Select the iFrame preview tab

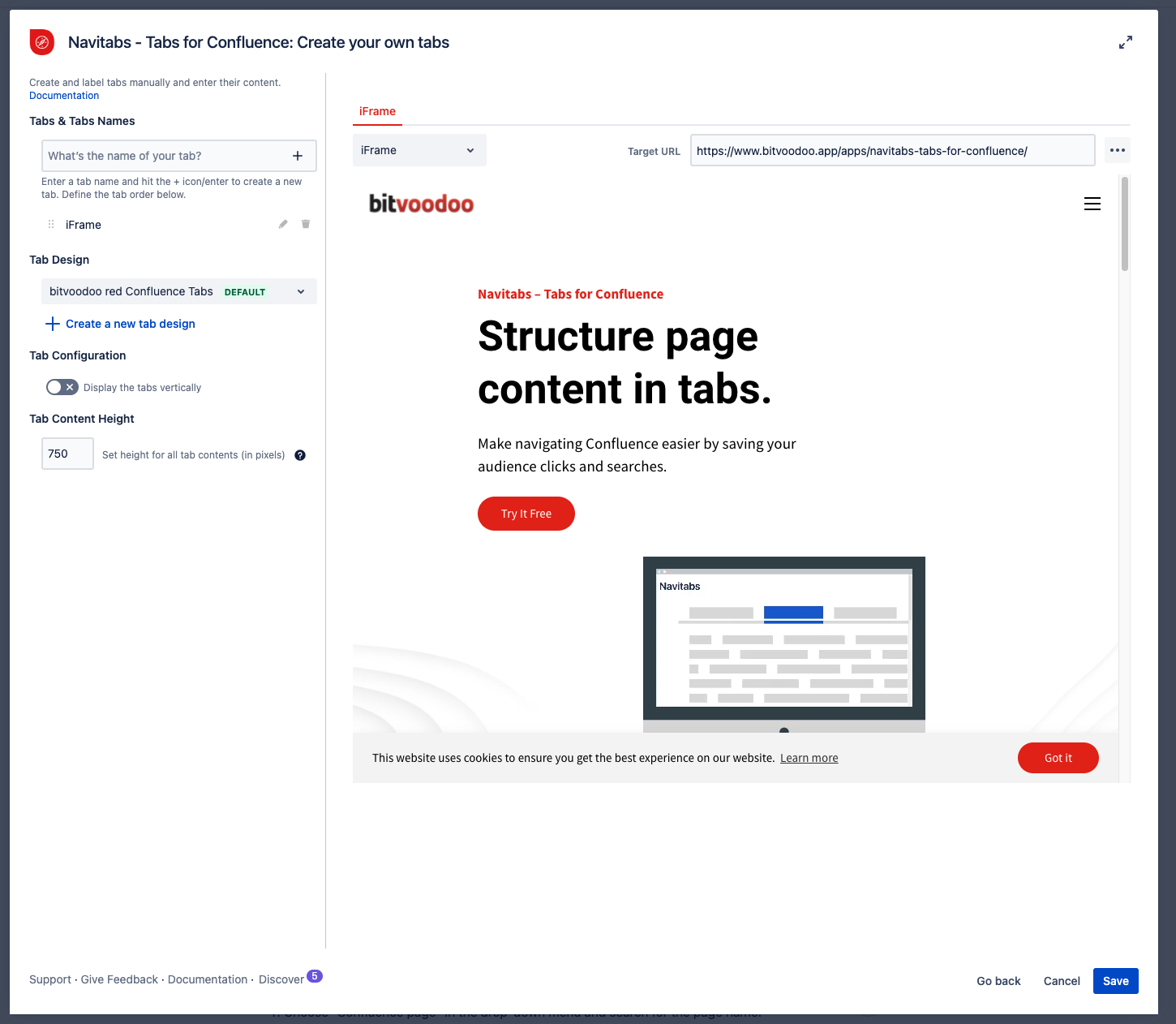pyautogui.click(x=377, y=111)
